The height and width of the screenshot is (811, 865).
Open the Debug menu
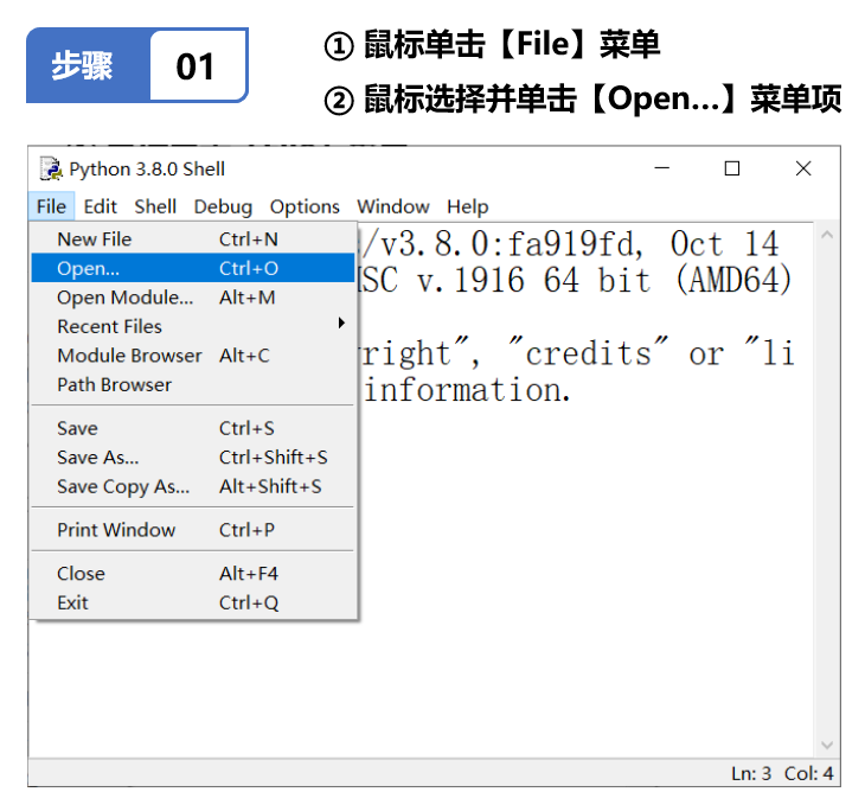pyautogui.click(x=223, y=207)
